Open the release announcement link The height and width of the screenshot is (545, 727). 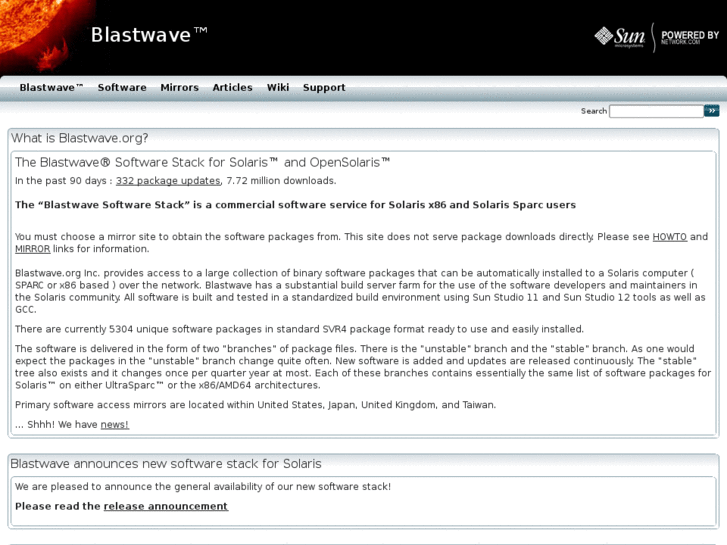pyautogui.click(x=166, y=506)
